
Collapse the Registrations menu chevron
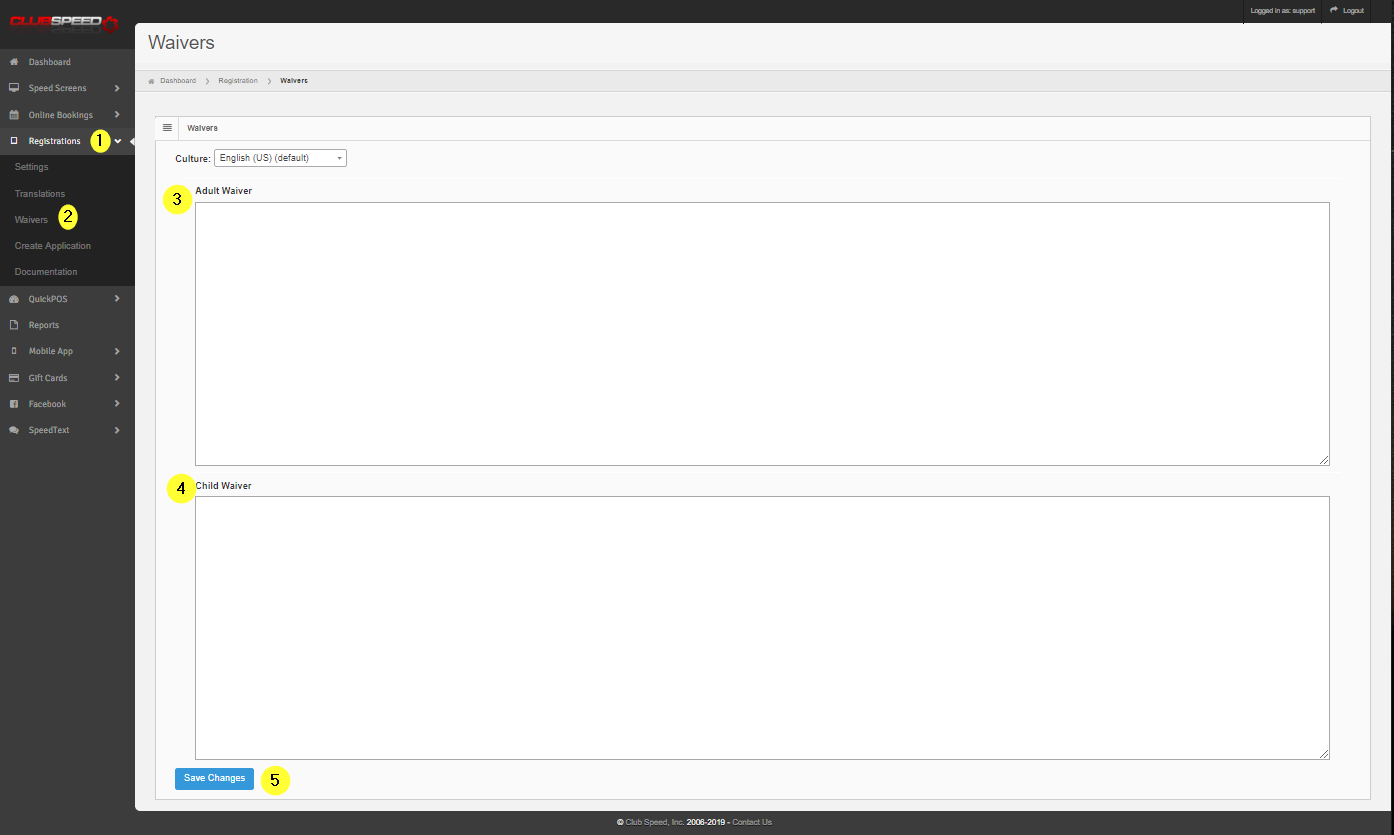click(118, 141)
